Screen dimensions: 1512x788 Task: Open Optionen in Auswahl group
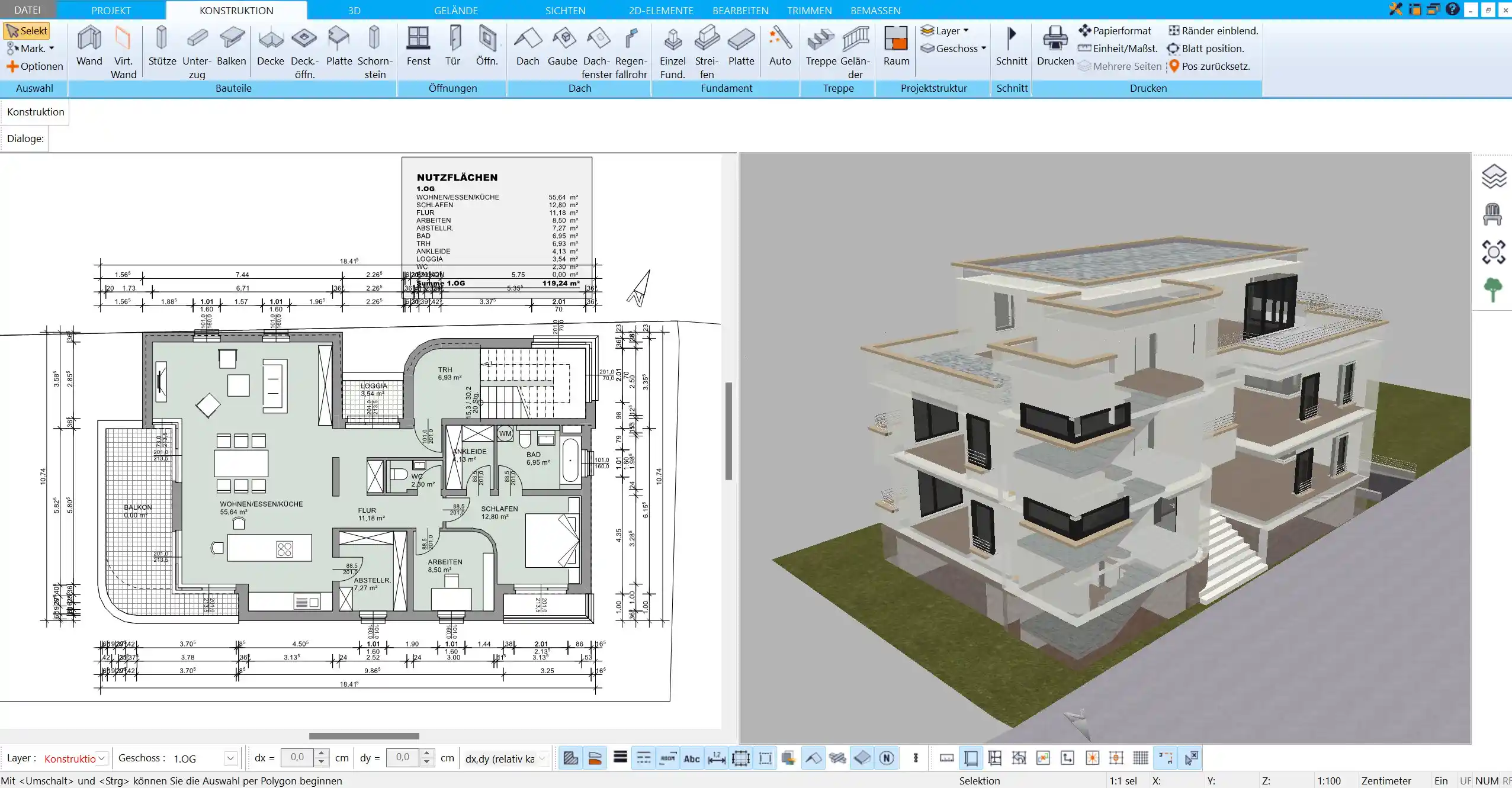35,66
